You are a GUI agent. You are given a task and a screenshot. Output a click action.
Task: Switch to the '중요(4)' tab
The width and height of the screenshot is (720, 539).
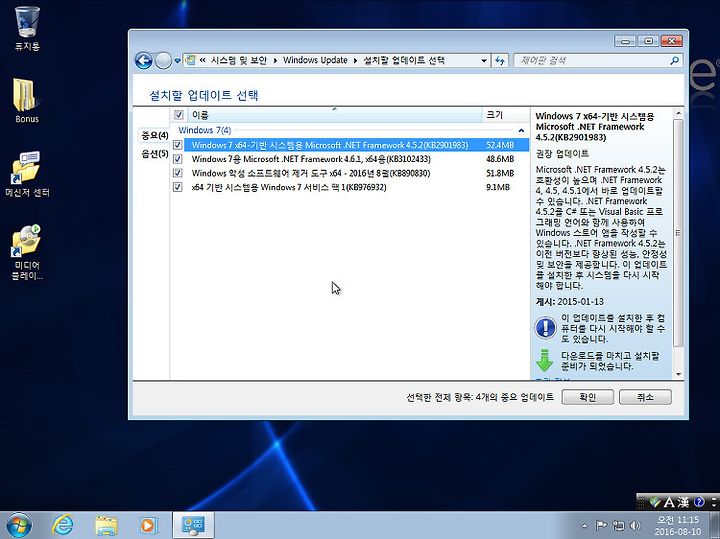pyautogui.click(x=155, y=135)
